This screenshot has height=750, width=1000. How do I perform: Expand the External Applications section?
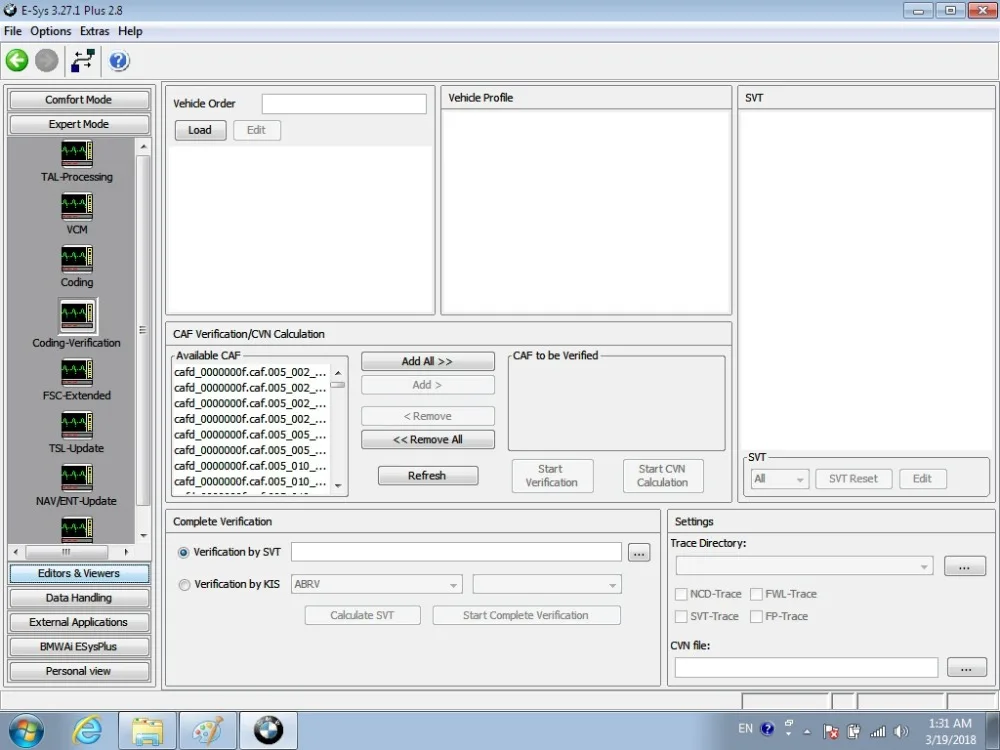tap(79, 622)
